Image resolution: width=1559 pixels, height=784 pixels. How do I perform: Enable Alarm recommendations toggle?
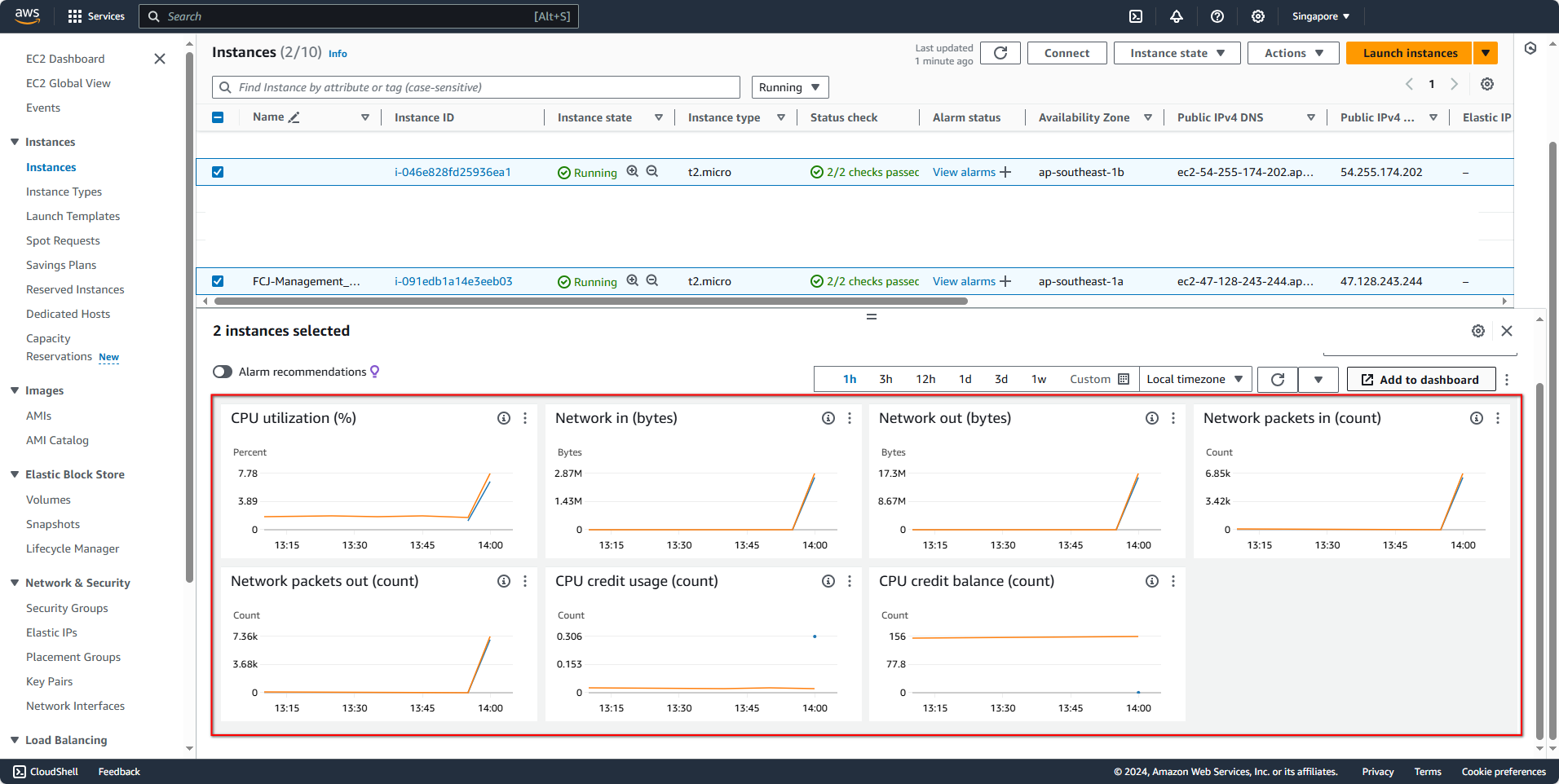point(223,372)
